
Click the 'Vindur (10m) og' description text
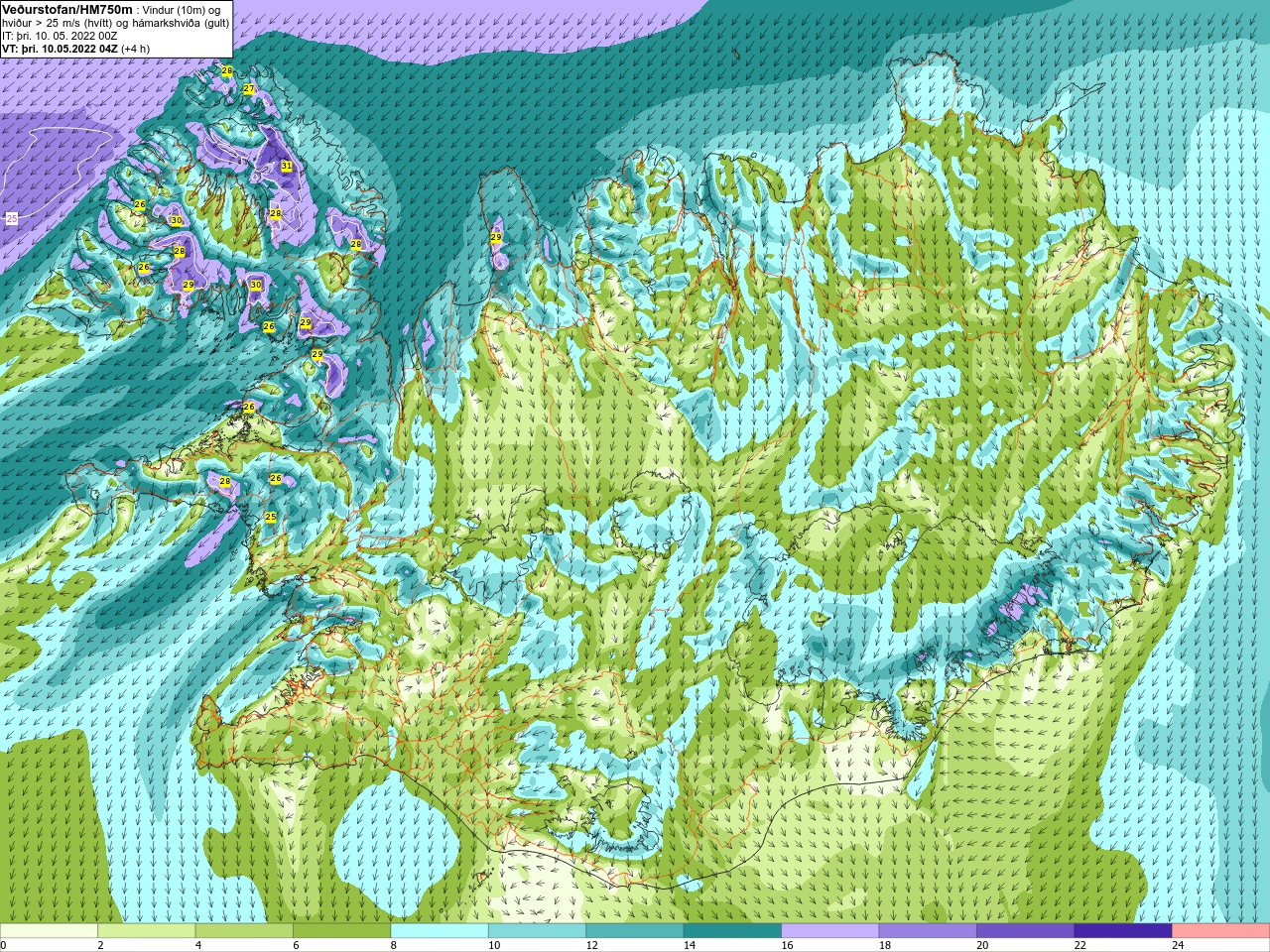pos(182,10)
